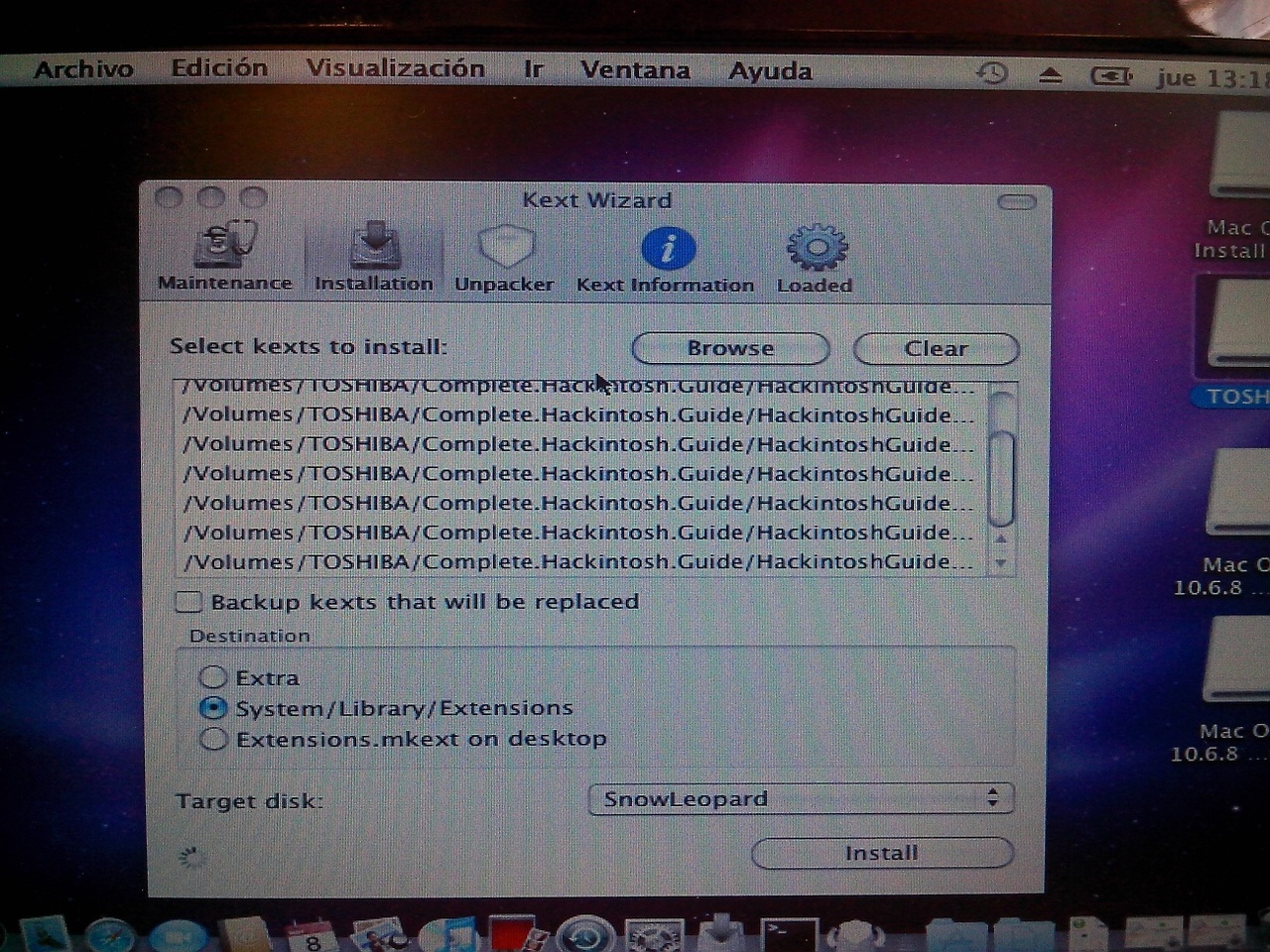
Task: Open Mail stamp icon in the Dock
Action: (45, 934)
